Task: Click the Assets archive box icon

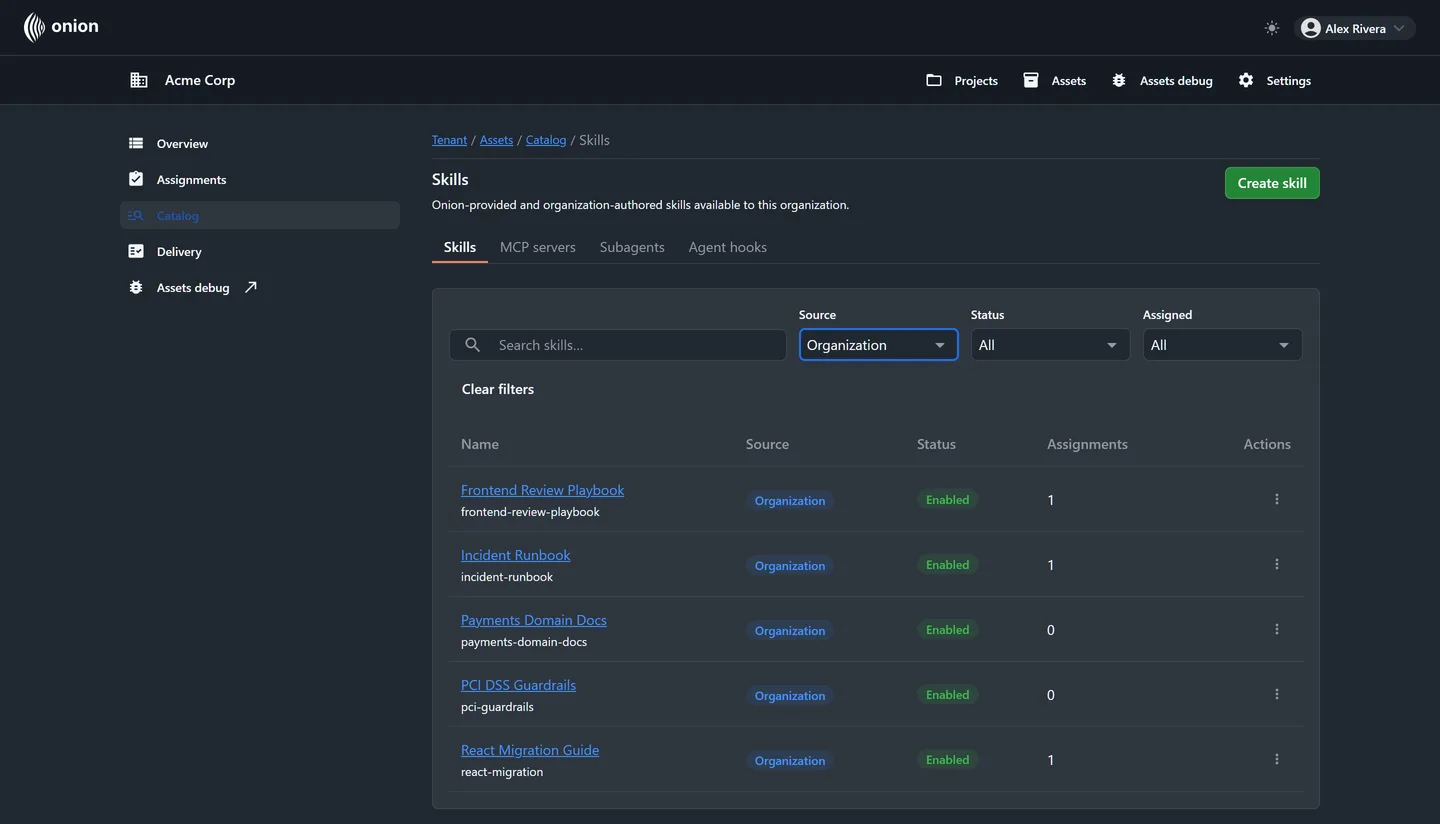Action: click(x=1031, y=80)
